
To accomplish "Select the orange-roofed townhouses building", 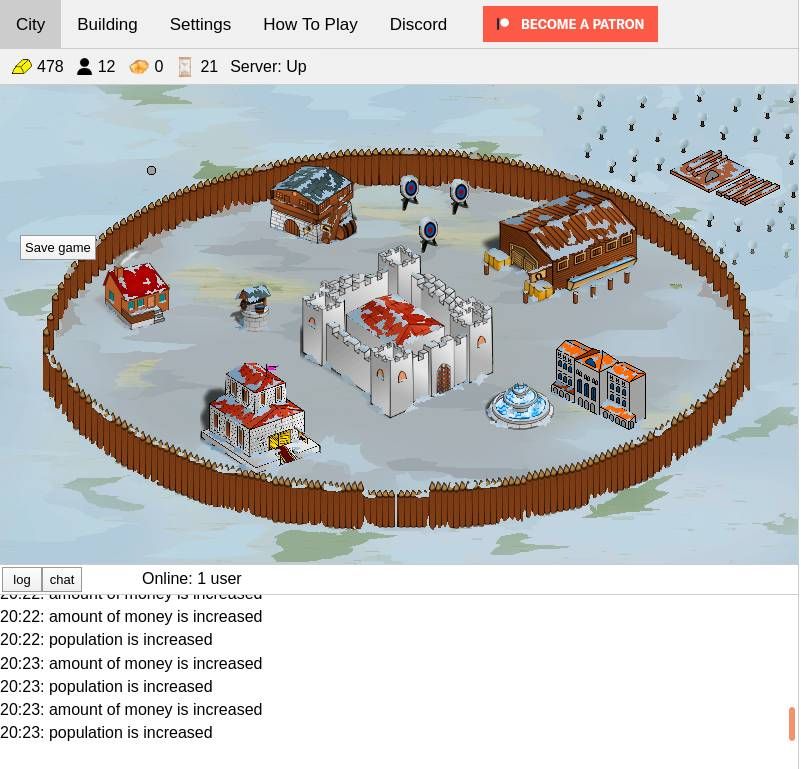I will click(599, 383).
